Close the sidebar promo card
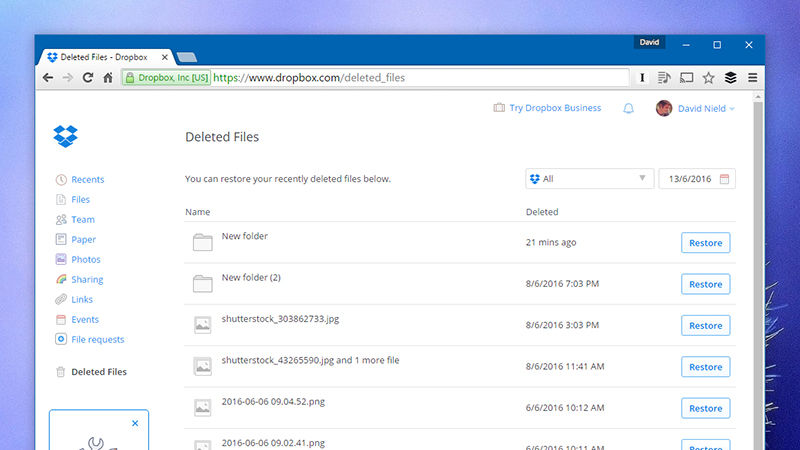 tap(135, 423)
